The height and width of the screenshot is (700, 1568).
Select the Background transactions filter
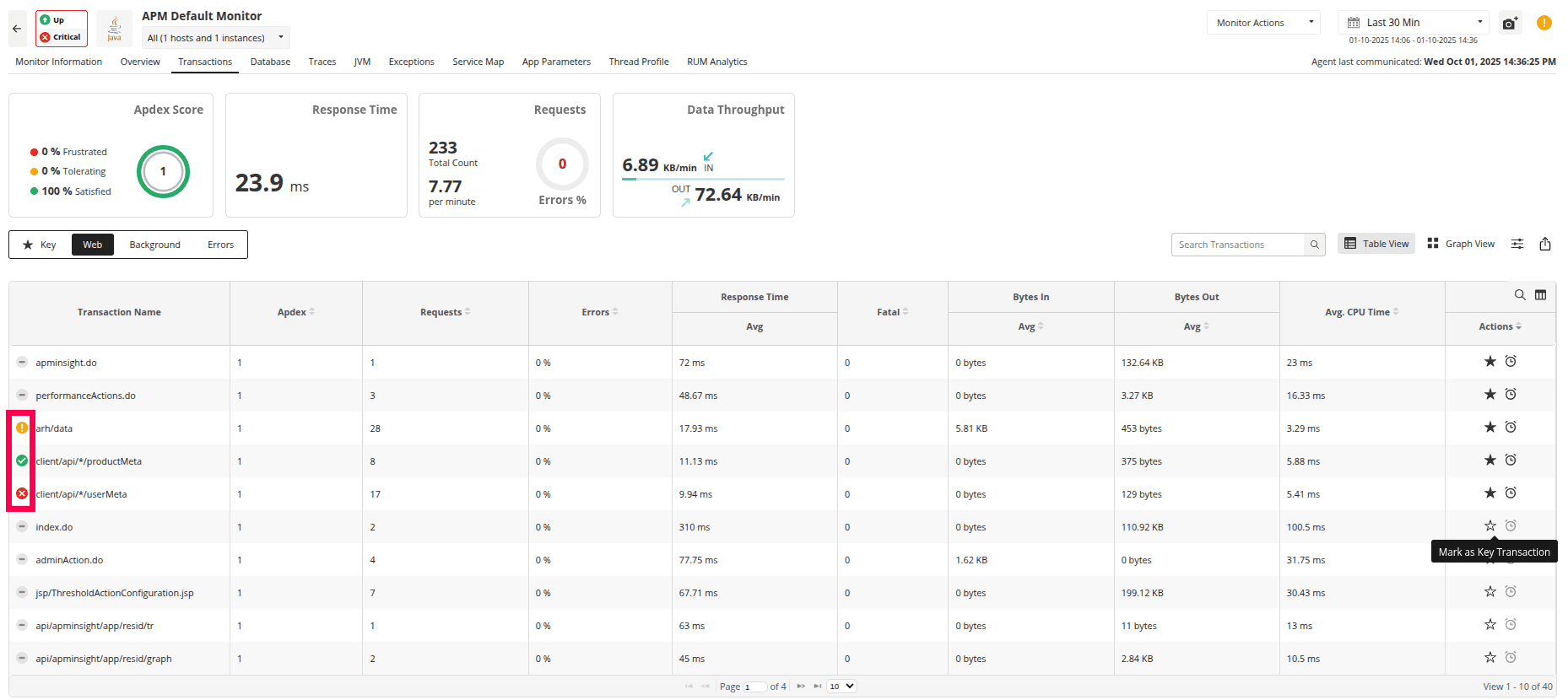[x=155, y=245]
